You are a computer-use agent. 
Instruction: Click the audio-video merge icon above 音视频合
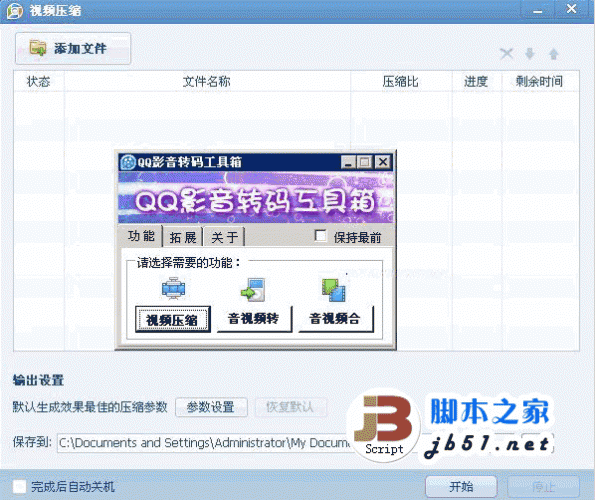tap(334, 290)
